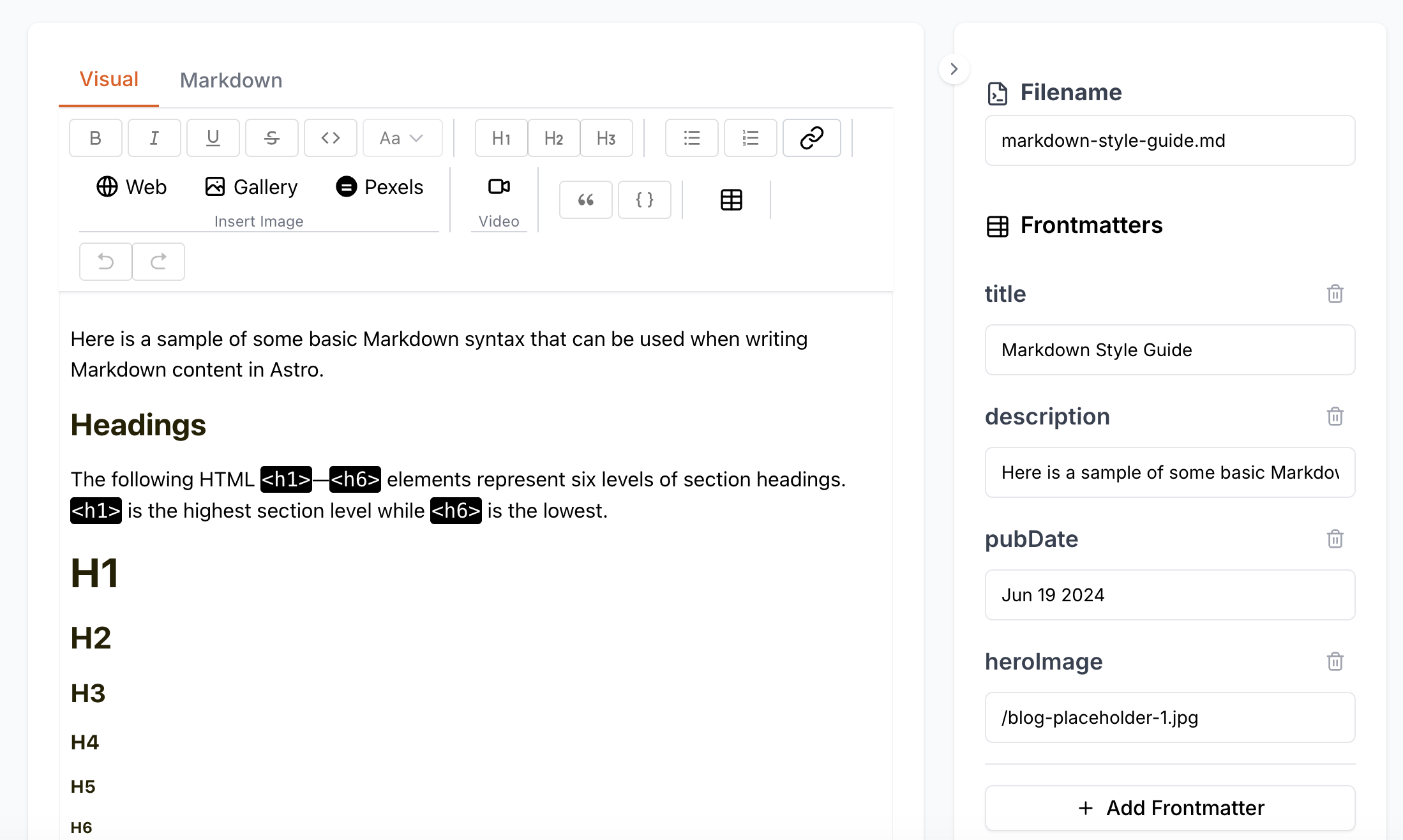The width and height of the screenshot is (1403, 840).
Task: Click the Add Frontmatter button
Action: coord(1170,807)
